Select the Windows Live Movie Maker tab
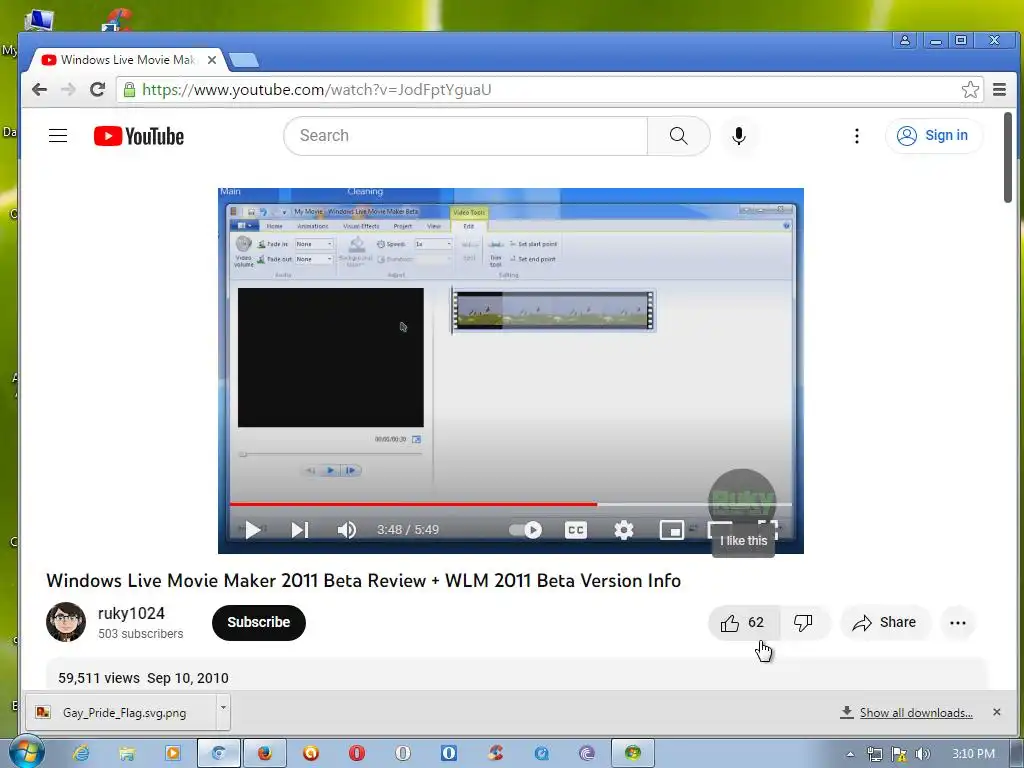1024x768 pixels. [127, 60]
